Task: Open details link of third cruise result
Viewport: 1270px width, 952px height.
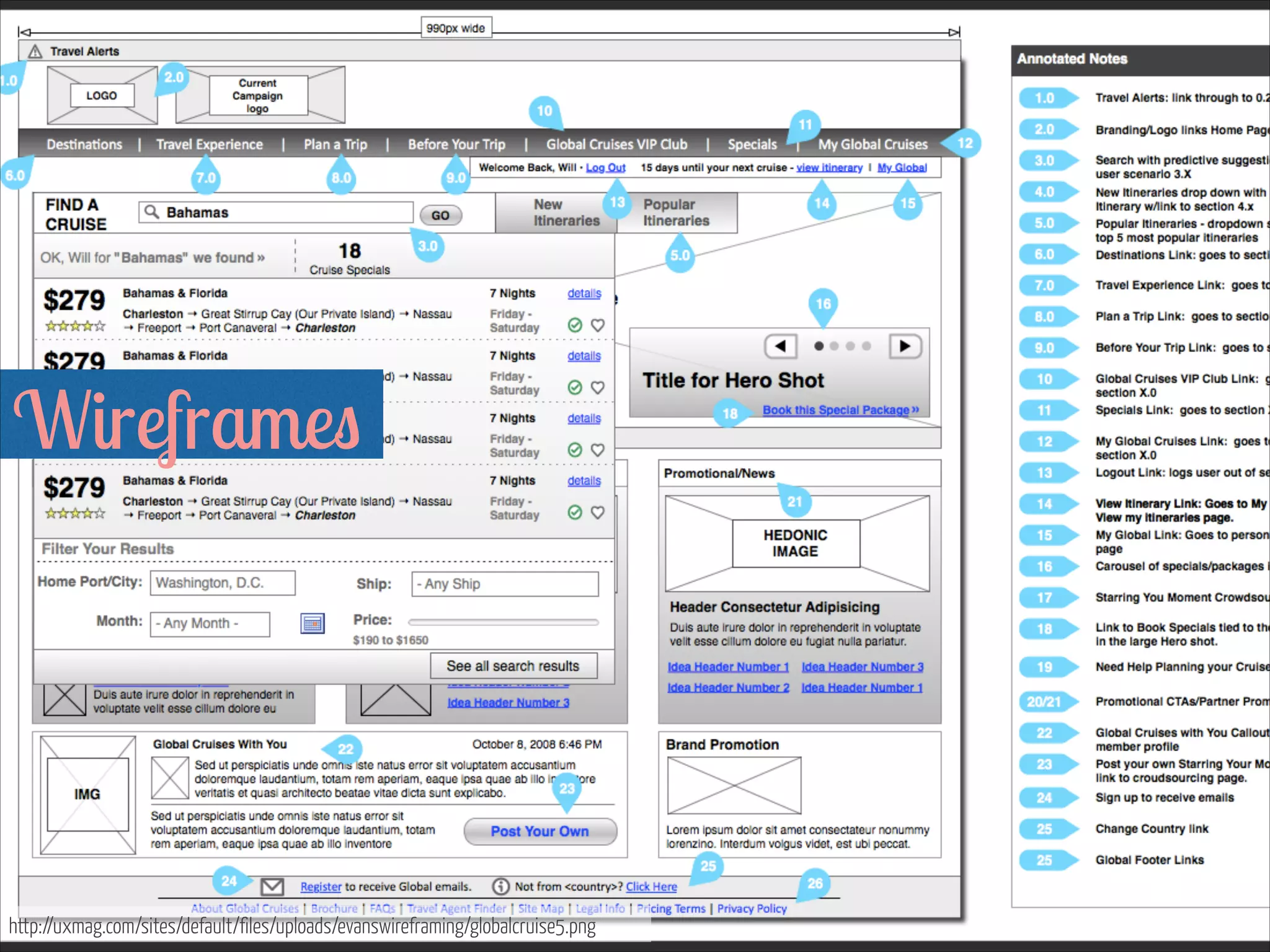Action: click(x=584, y=418)
